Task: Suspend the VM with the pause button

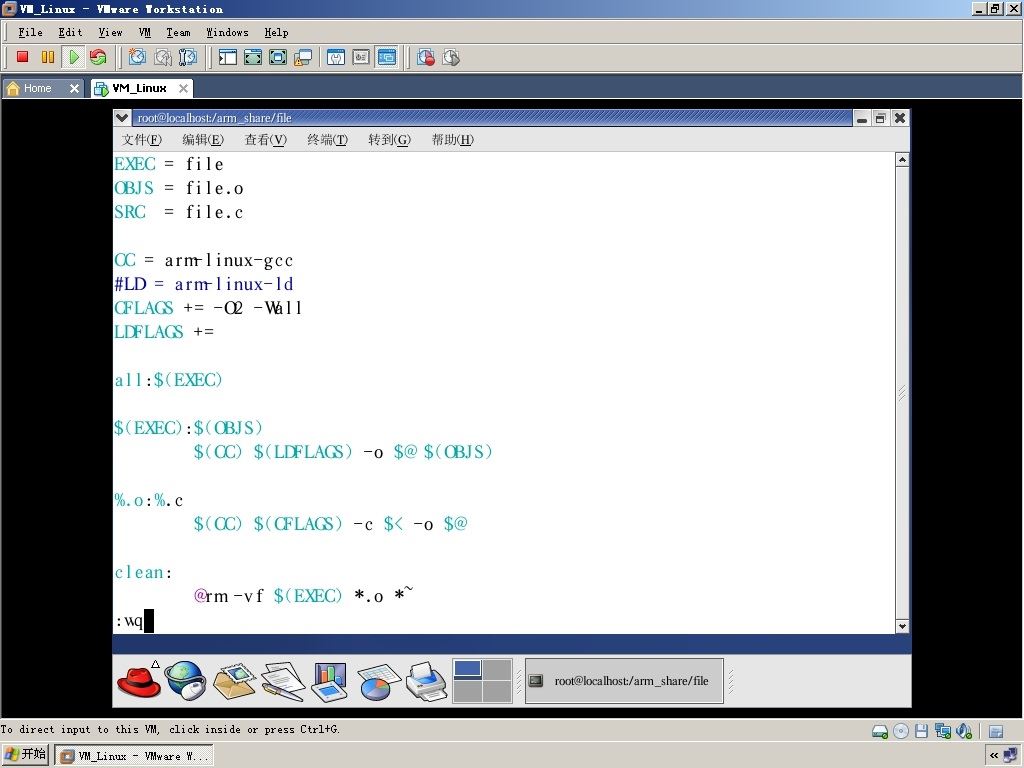Action: pos(48,57)
